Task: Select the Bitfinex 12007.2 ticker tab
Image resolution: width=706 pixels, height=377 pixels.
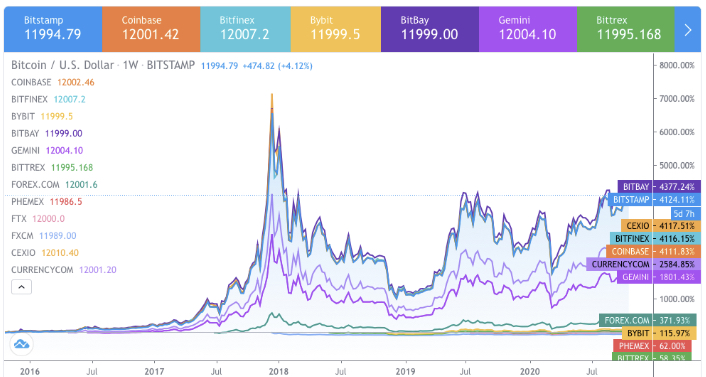Action: [245, 29]
